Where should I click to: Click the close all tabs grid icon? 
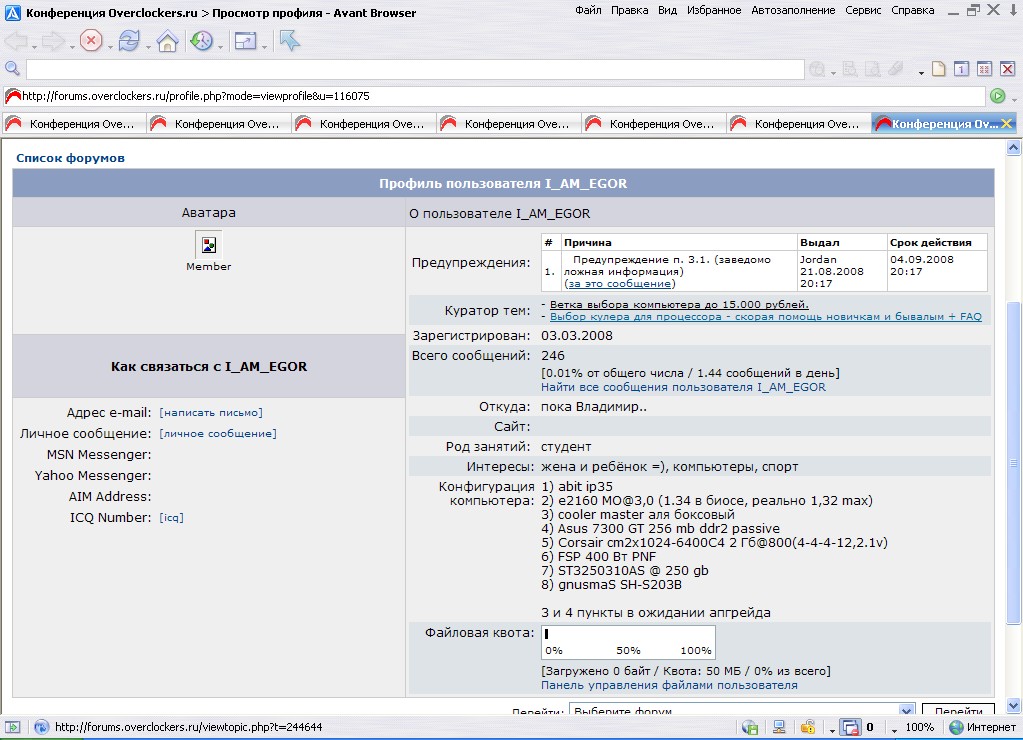pyautogui.click(x=985, y=69)
